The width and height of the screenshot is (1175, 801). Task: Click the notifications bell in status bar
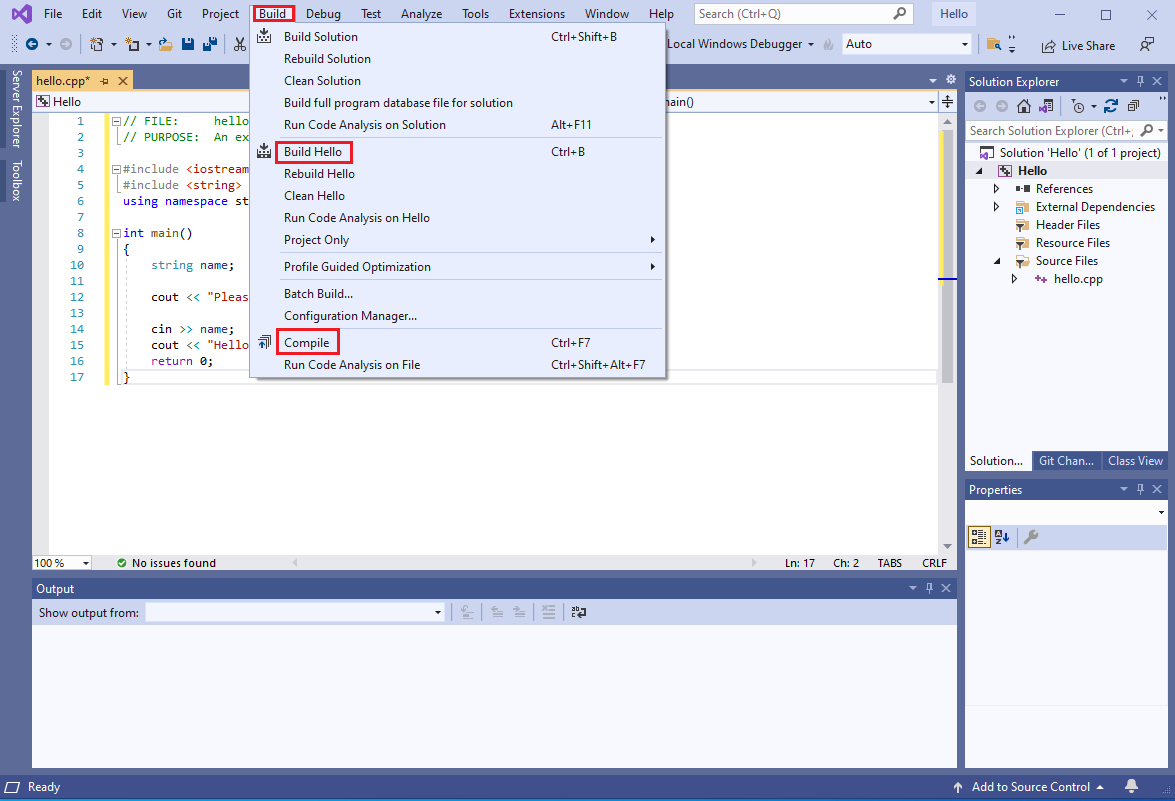pyautogui.click(x=1132, y=786)
